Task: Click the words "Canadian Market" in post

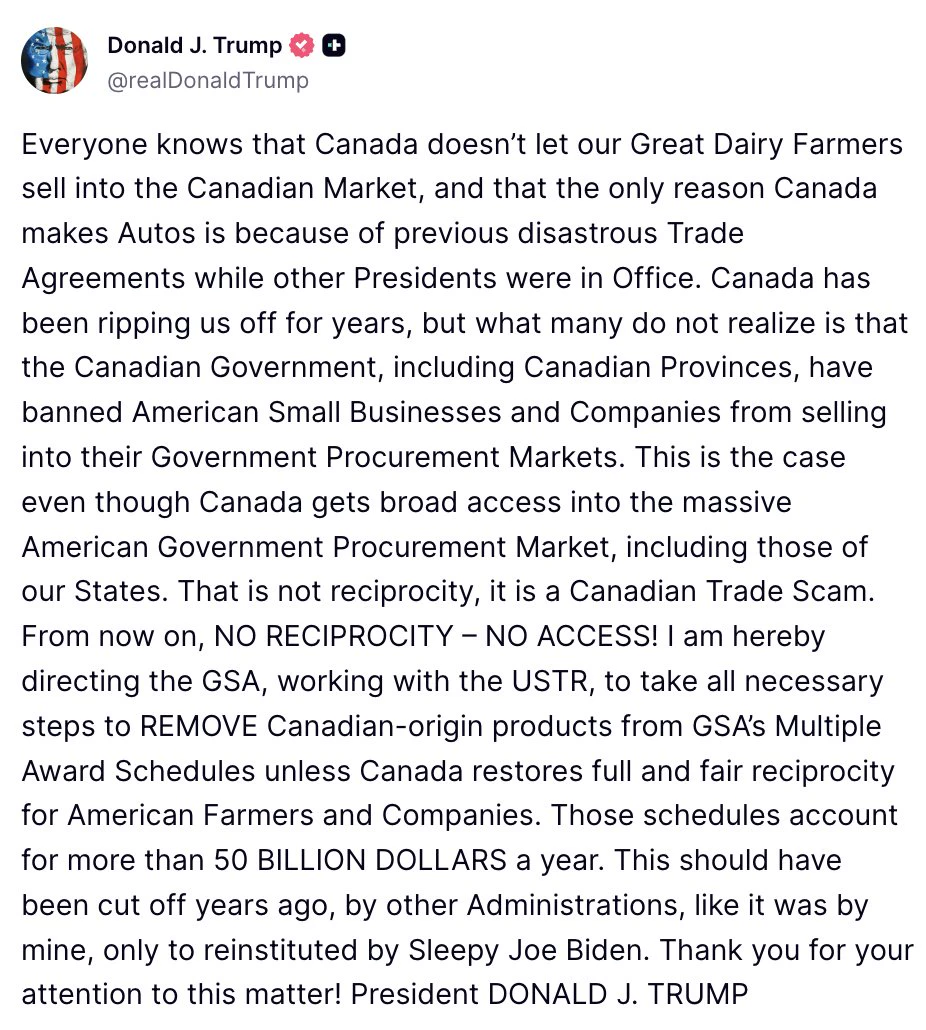Action: click(302, 189)
